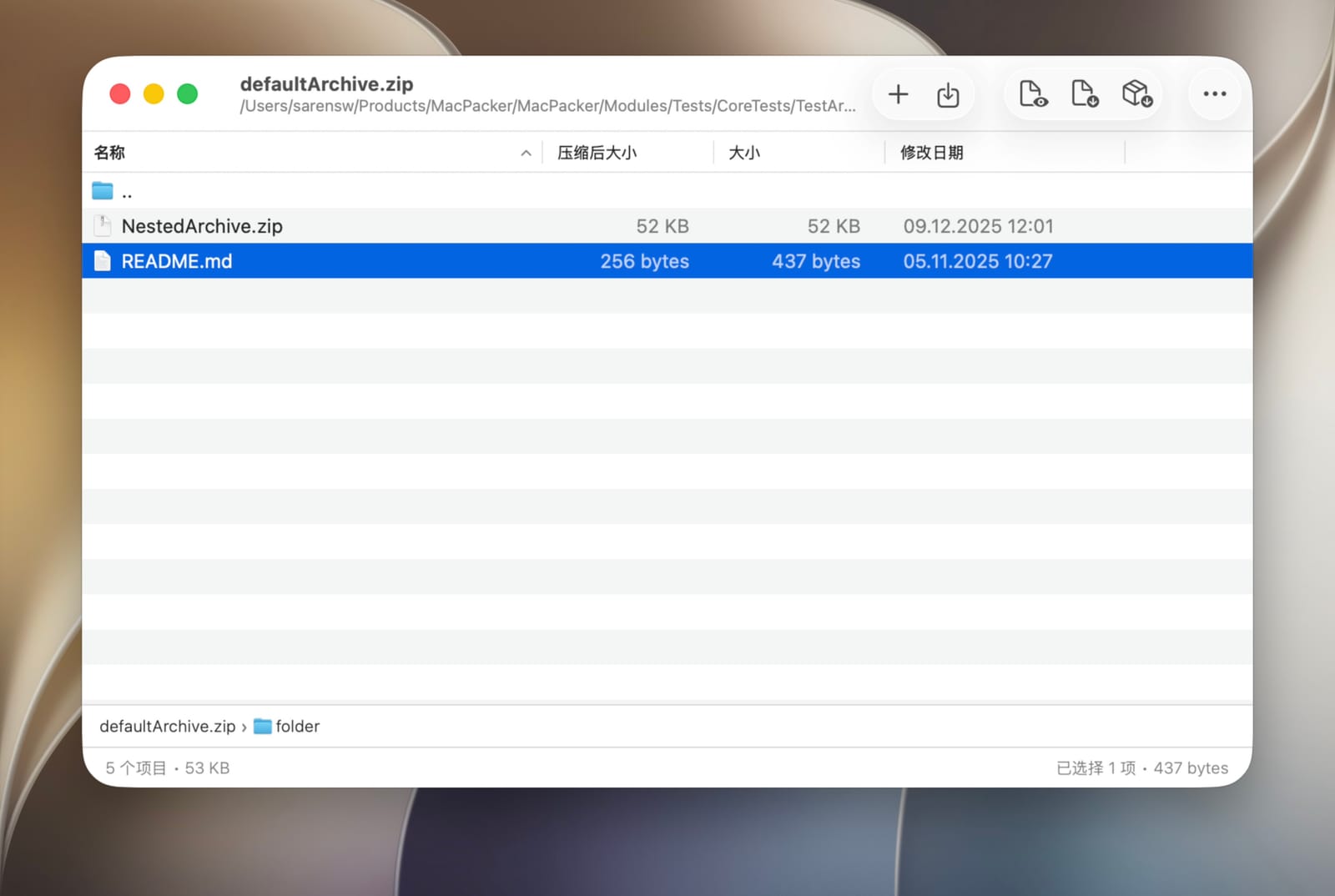Click the 437 bytes size cell of README.md
The height and width of the screenshot is (896, 1335).
point(816,261)
